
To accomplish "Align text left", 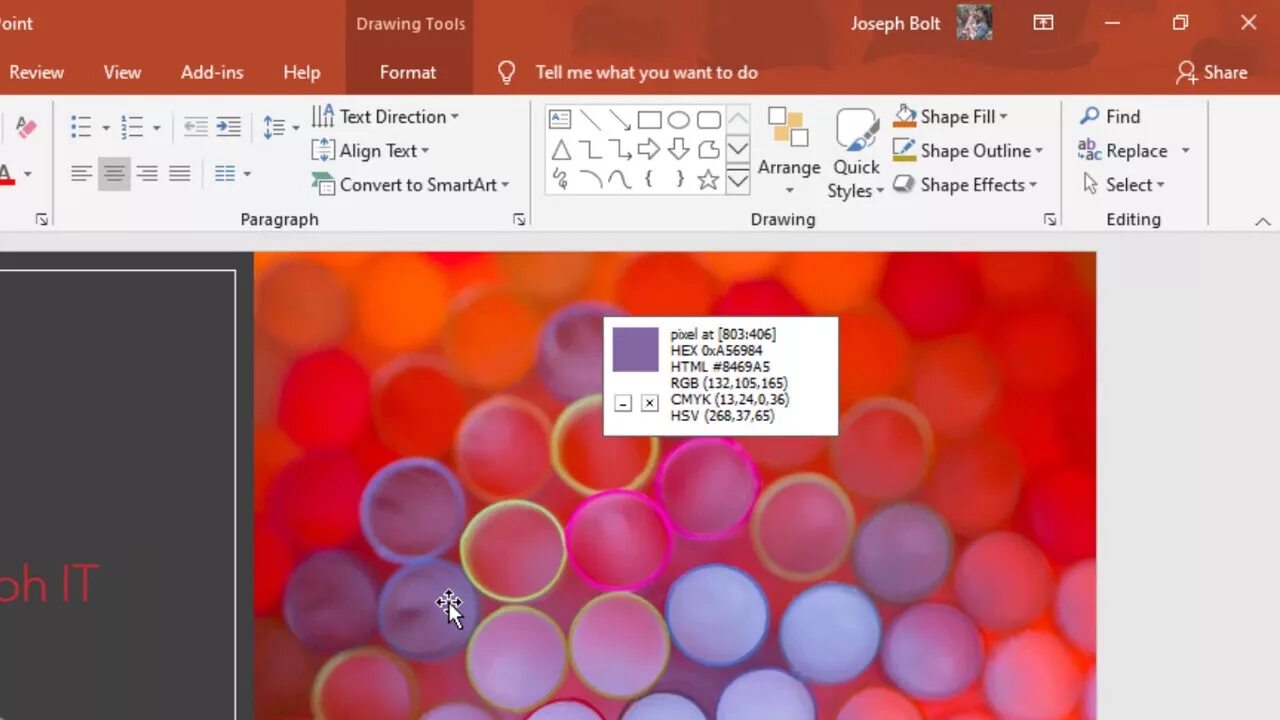I will pyautogui.click(x=82, y=174).
